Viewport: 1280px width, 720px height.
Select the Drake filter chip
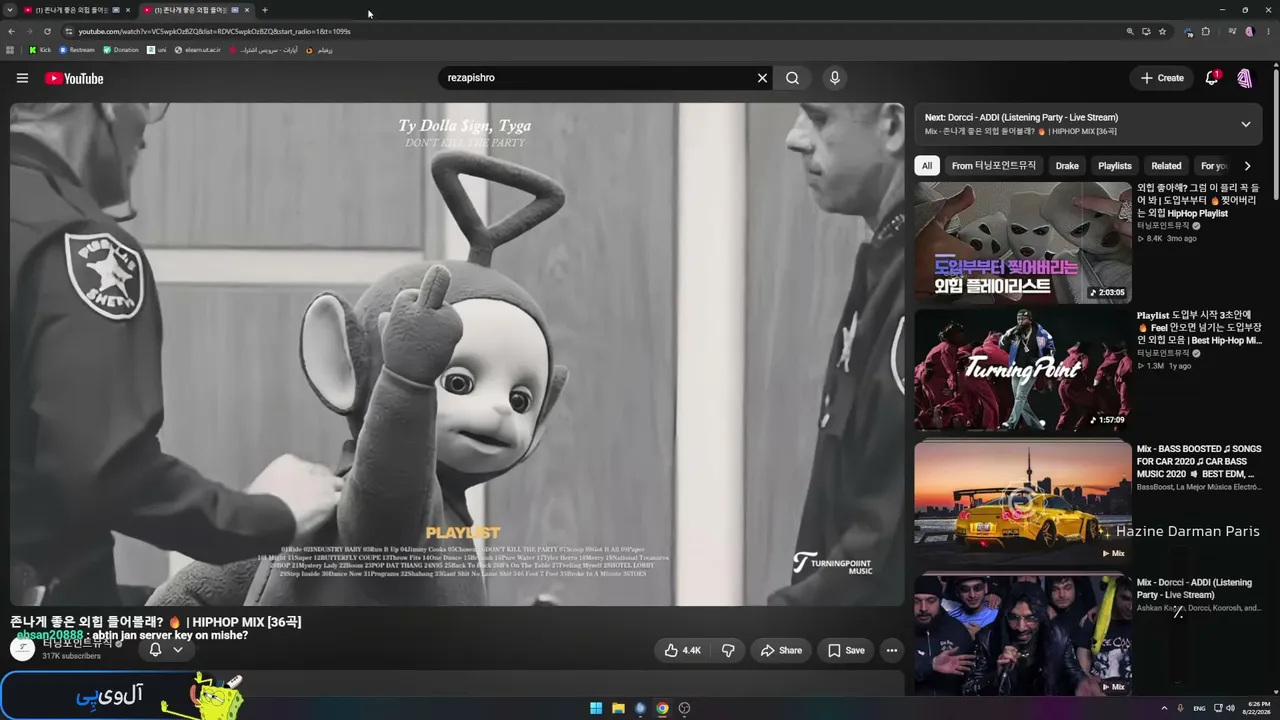pos(1067,166)
